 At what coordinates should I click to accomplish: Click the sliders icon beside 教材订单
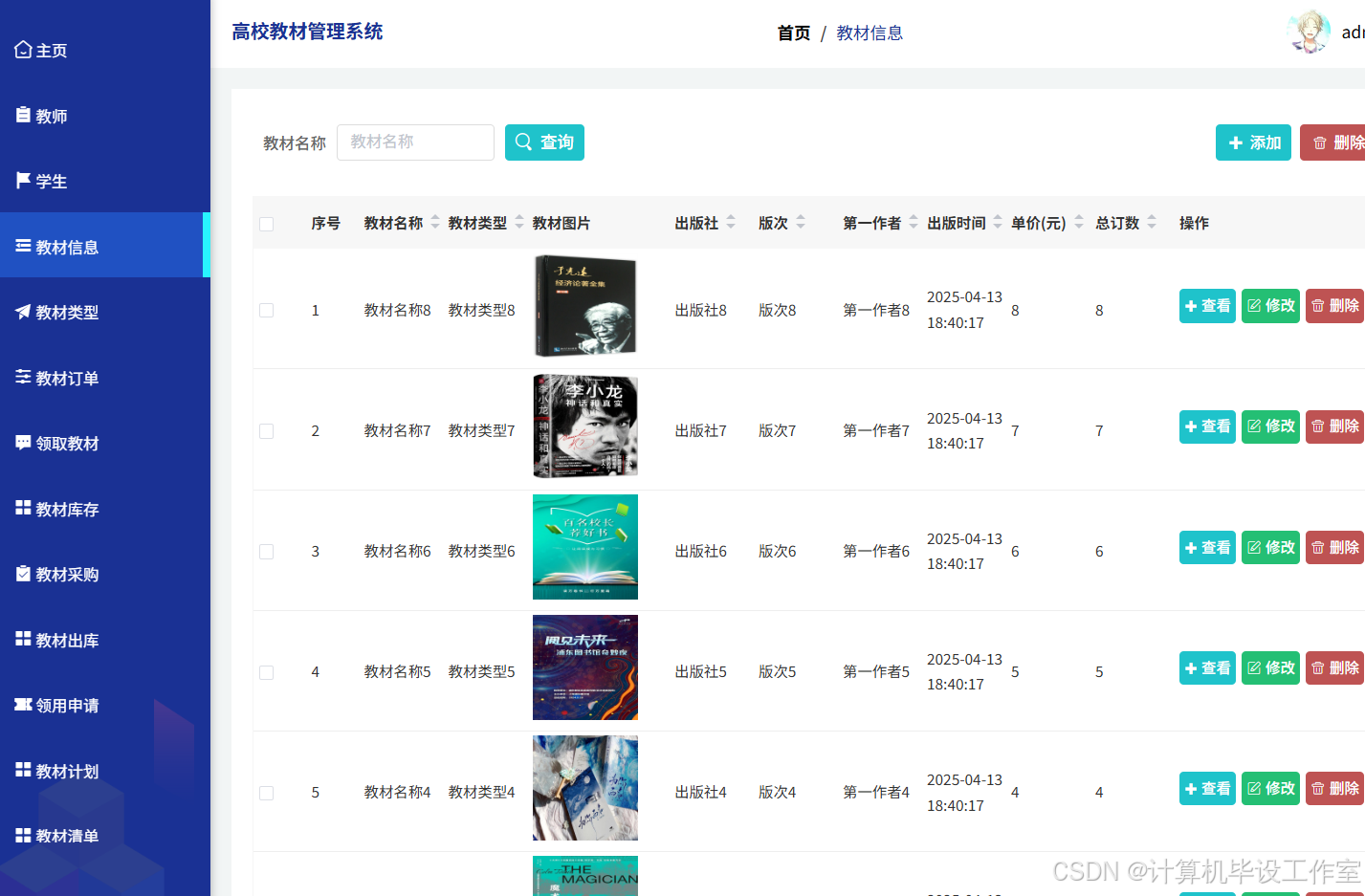point(23,377)
